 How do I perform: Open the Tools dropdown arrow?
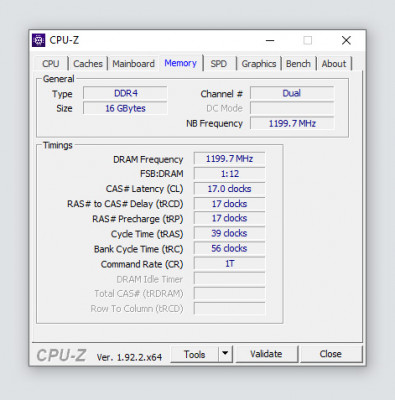(225, 354)
